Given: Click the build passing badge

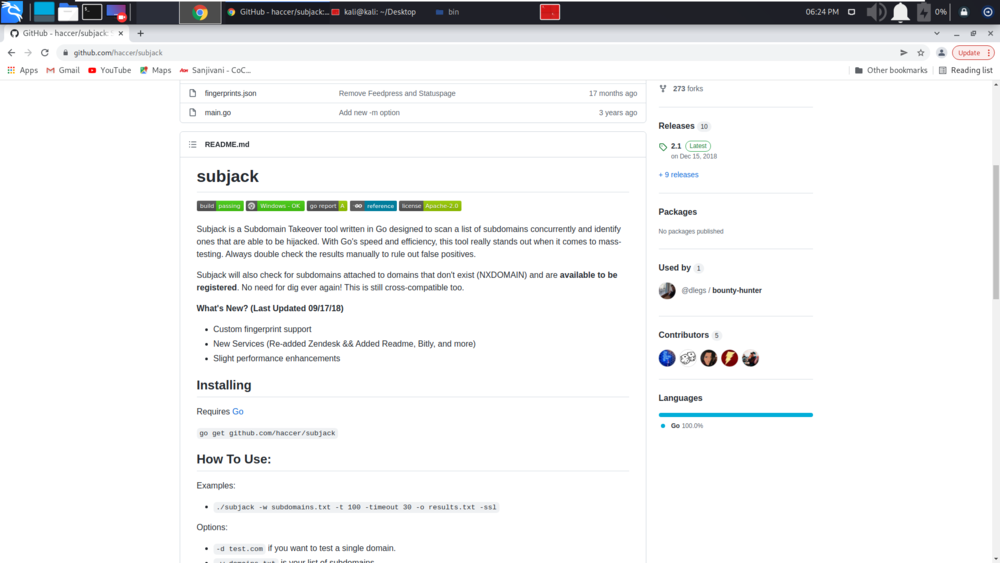Looking at the screenshot, I should coord(220,206).
